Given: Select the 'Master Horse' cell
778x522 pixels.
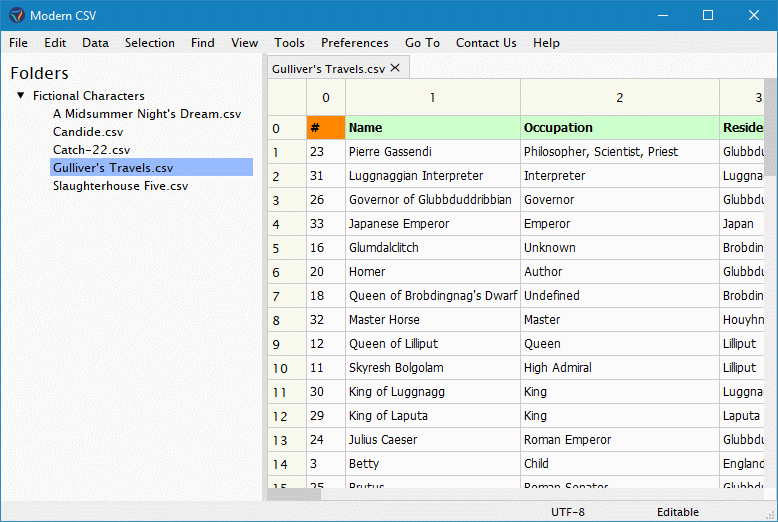Looking at the screenshot, I should [433, 320].
